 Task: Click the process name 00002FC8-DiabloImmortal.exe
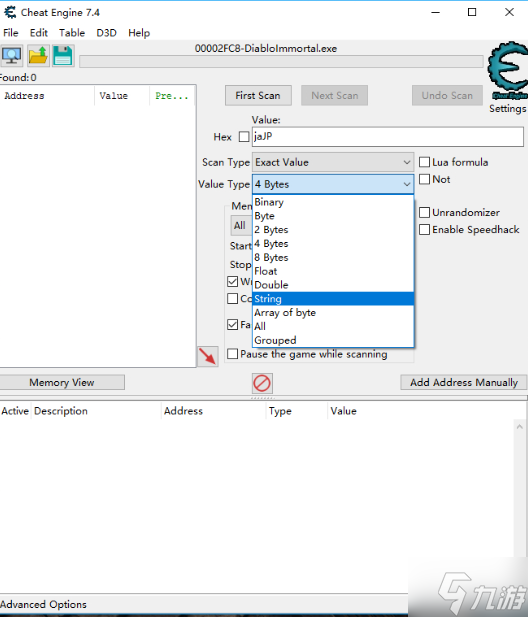266,48
